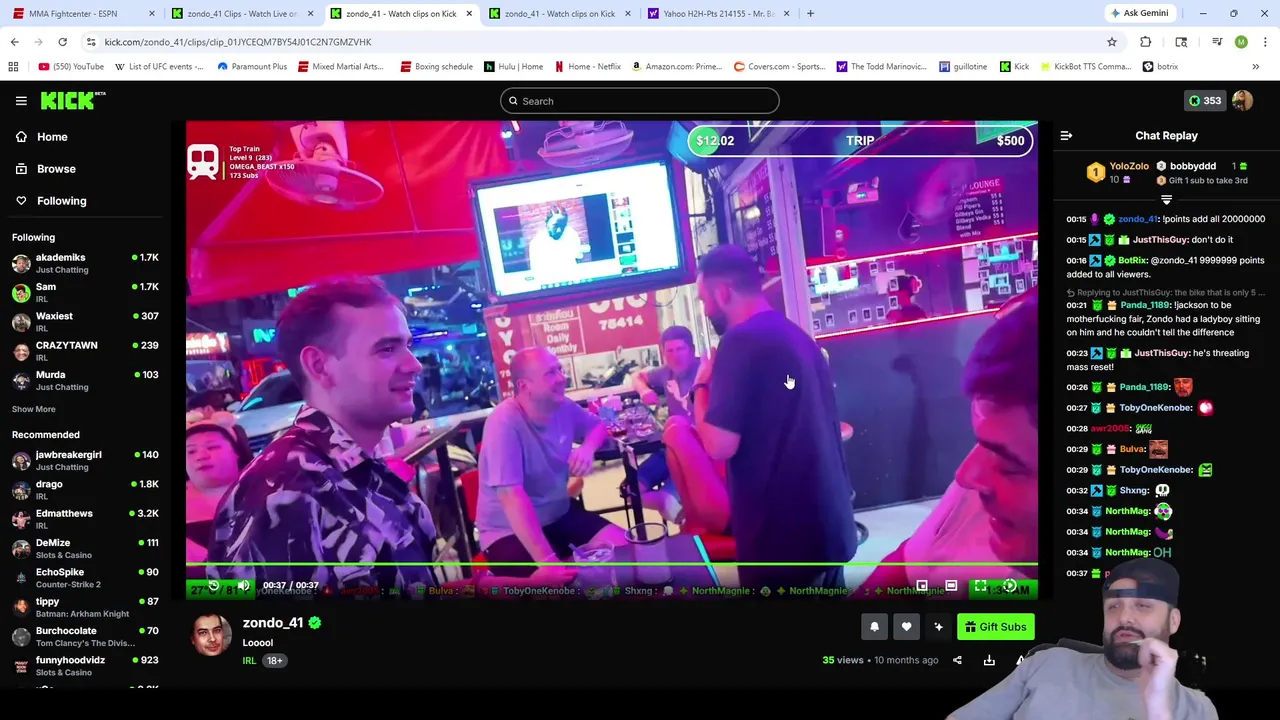Image resolution: width=1280 pixels, height=720 pixels.
Task: Click zondo_41's streamer avatar
Action: (x=211, y=635)
